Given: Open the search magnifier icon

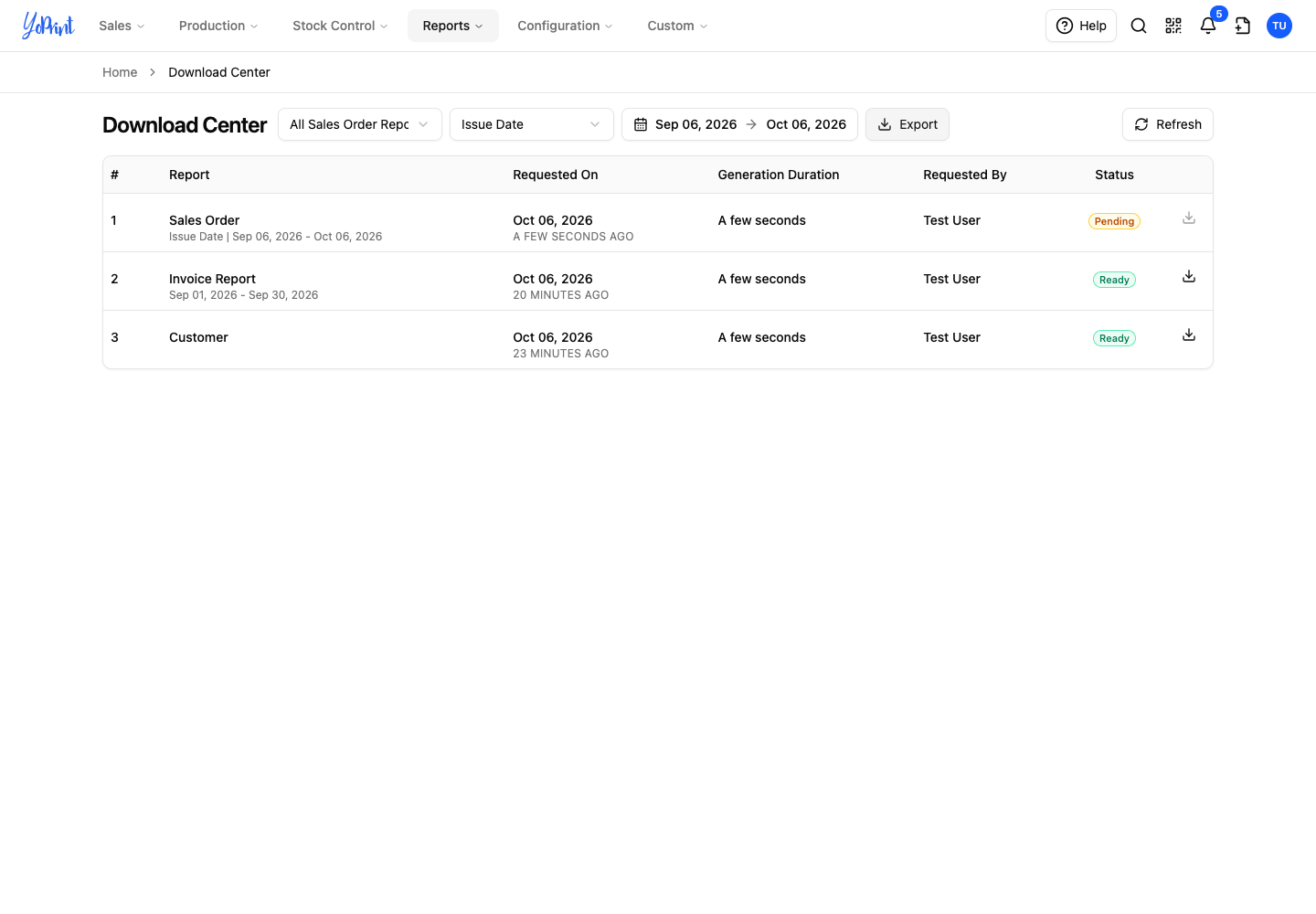Looking at the screenshot, I should pos(1139,26).
